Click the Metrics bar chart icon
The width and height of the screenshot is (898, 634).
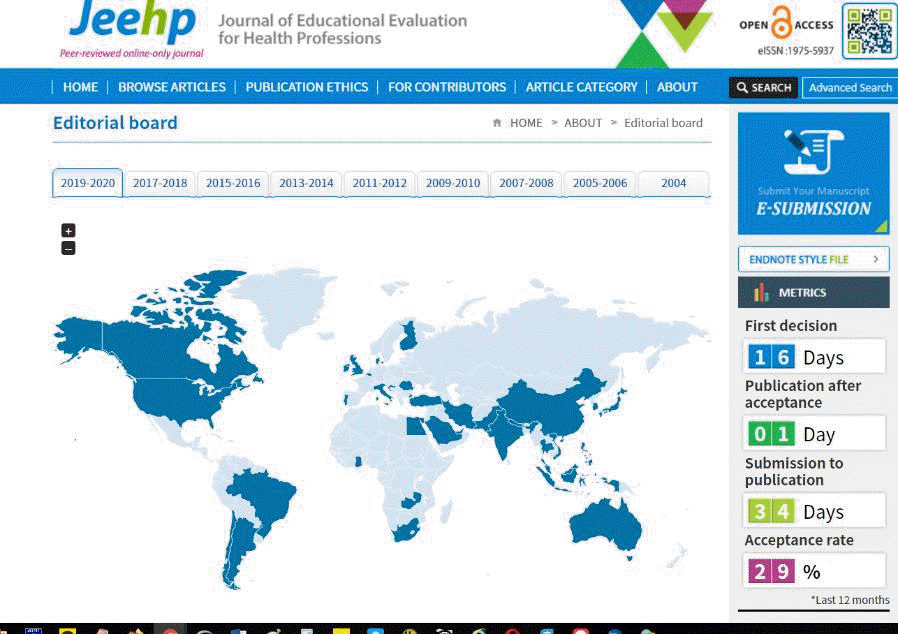tap(761, 293)
